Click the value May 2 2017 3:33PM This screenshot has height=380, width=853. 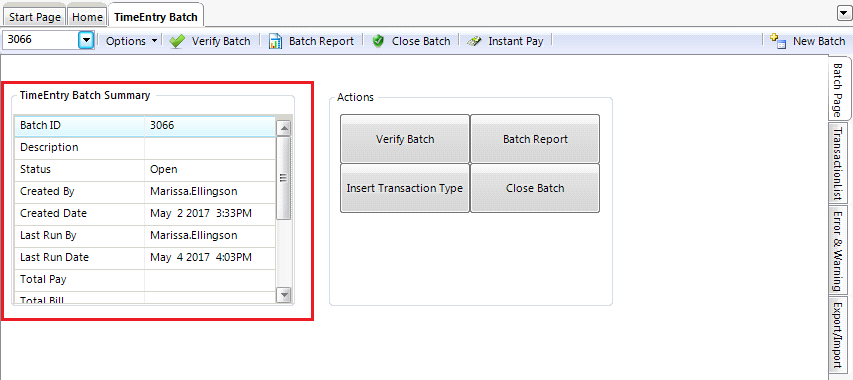201,214
